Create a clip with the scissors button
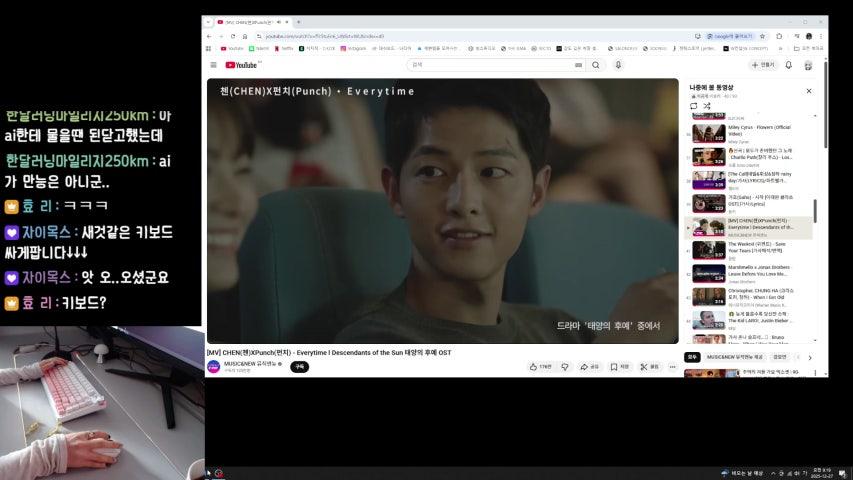Image resolution: width=853 pixels, height=480 pixels. (650, 367)
